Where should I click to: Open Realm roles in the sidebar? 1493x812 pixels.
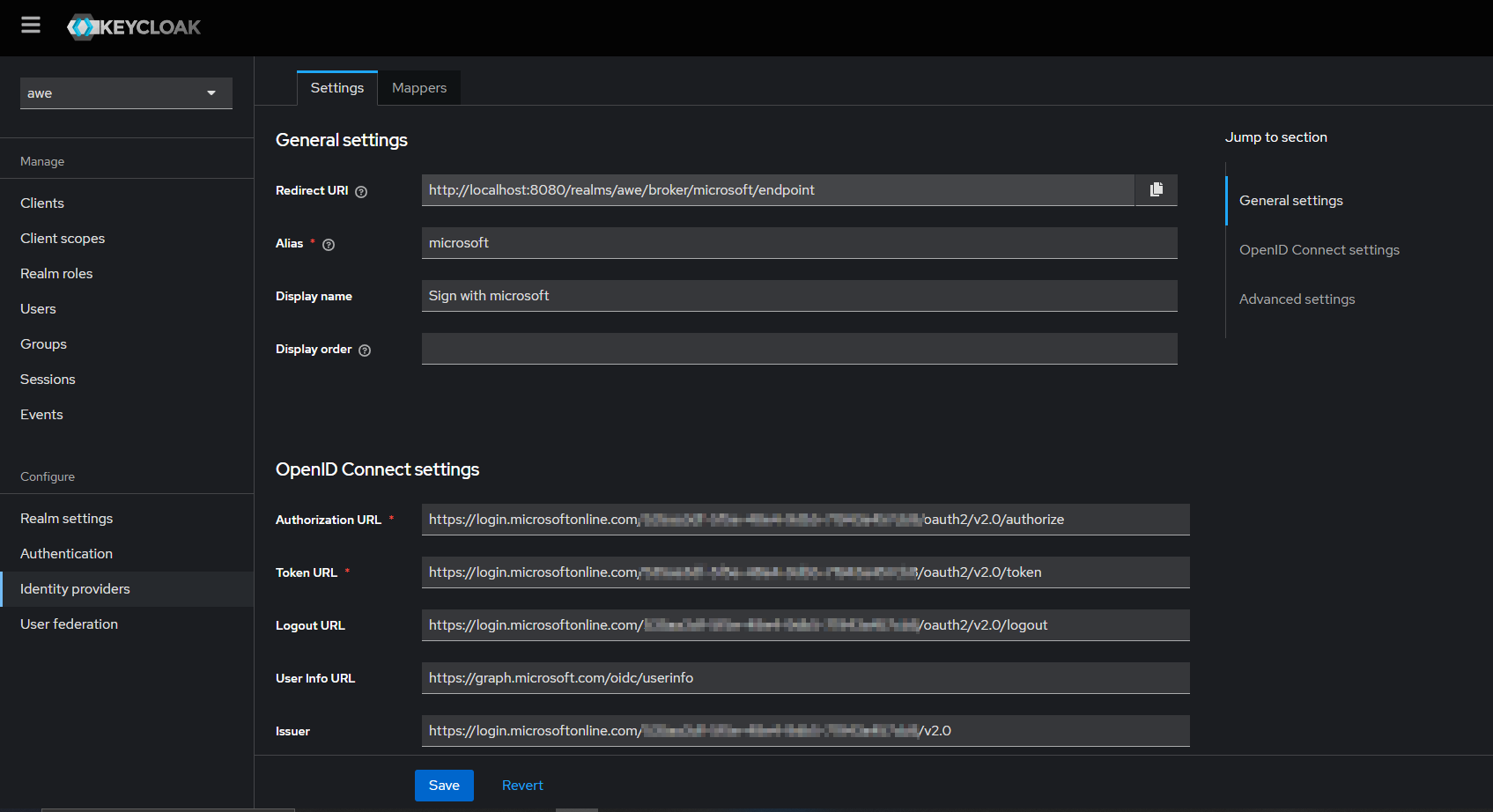pos(127,274)
